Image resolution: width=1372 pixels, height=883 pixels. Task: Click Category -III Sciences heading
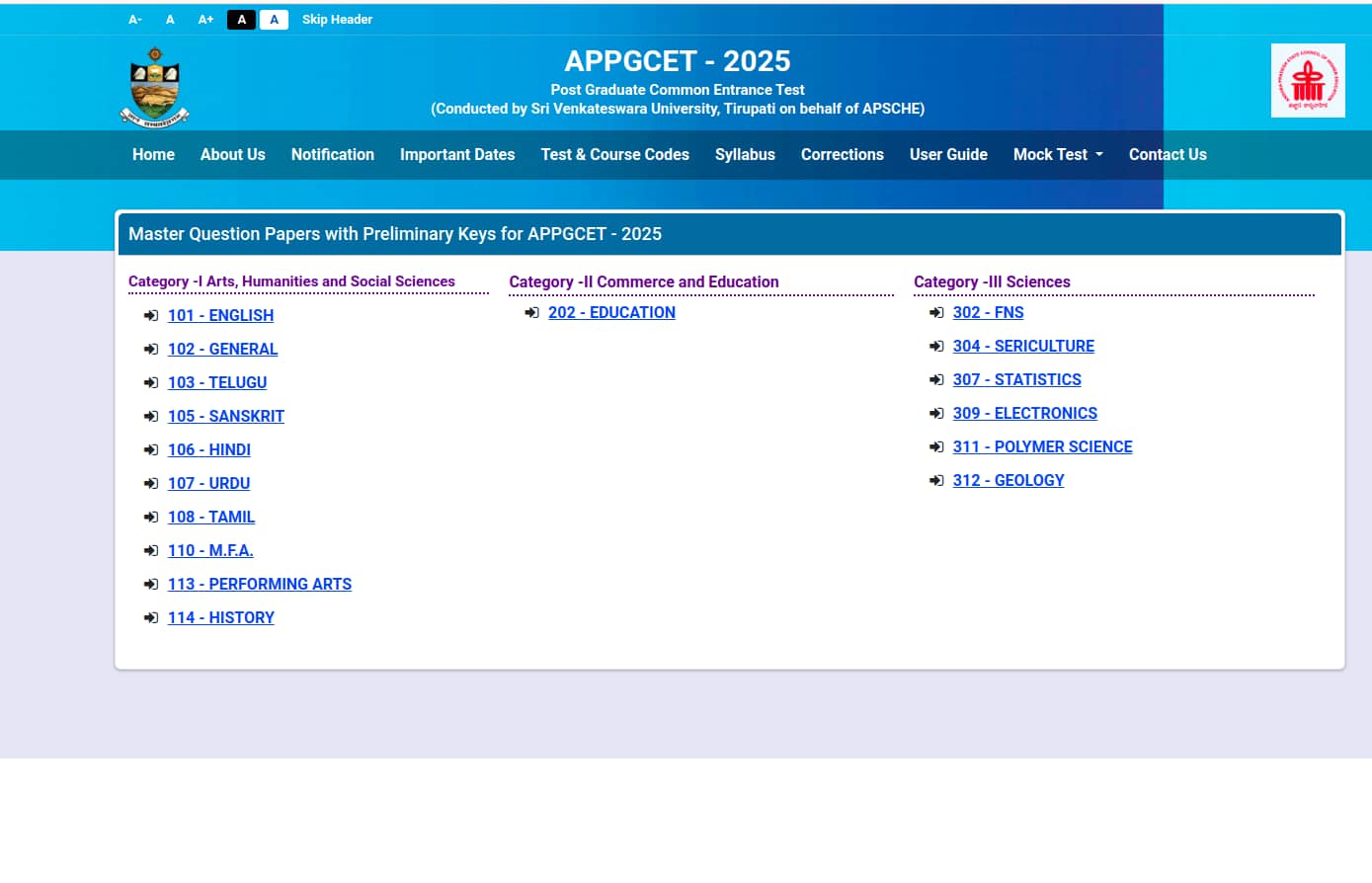(x=992, y=282)
